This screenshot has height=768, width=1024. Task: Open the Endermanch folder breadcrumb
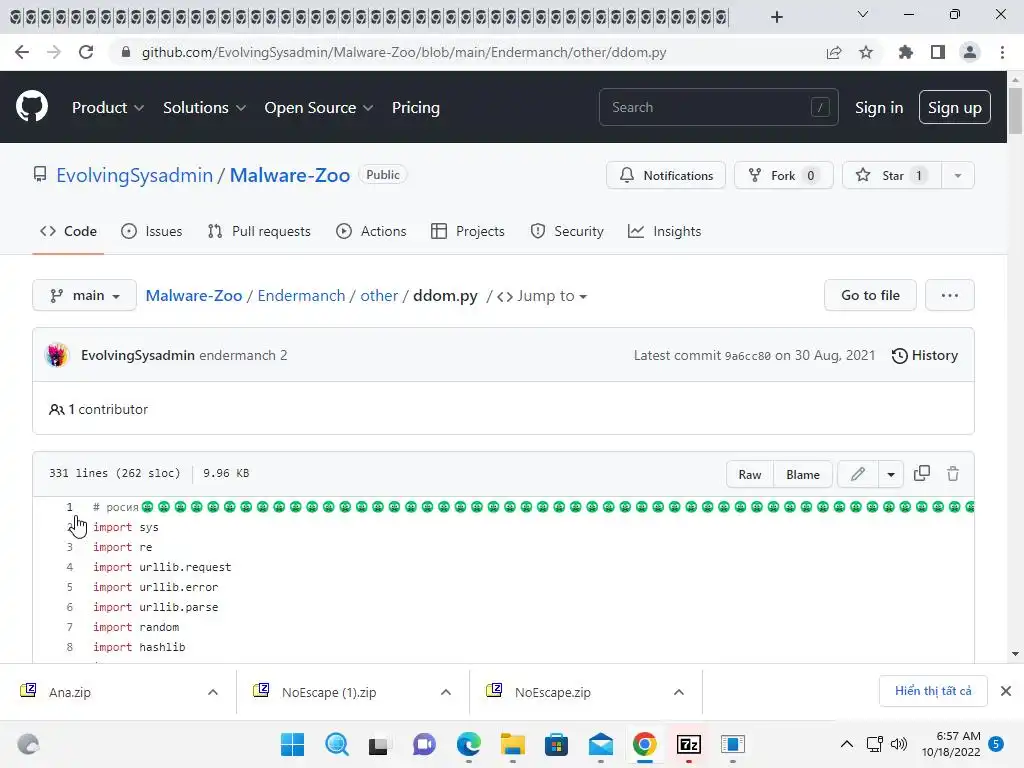coord(301,295)
